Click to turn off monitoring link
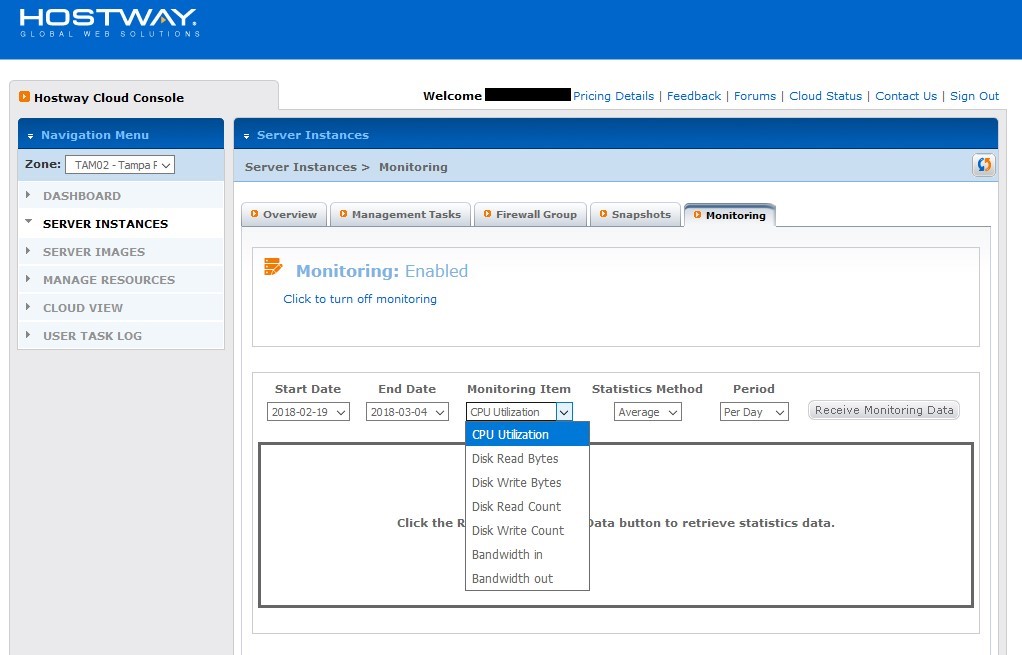 [360, 298]
